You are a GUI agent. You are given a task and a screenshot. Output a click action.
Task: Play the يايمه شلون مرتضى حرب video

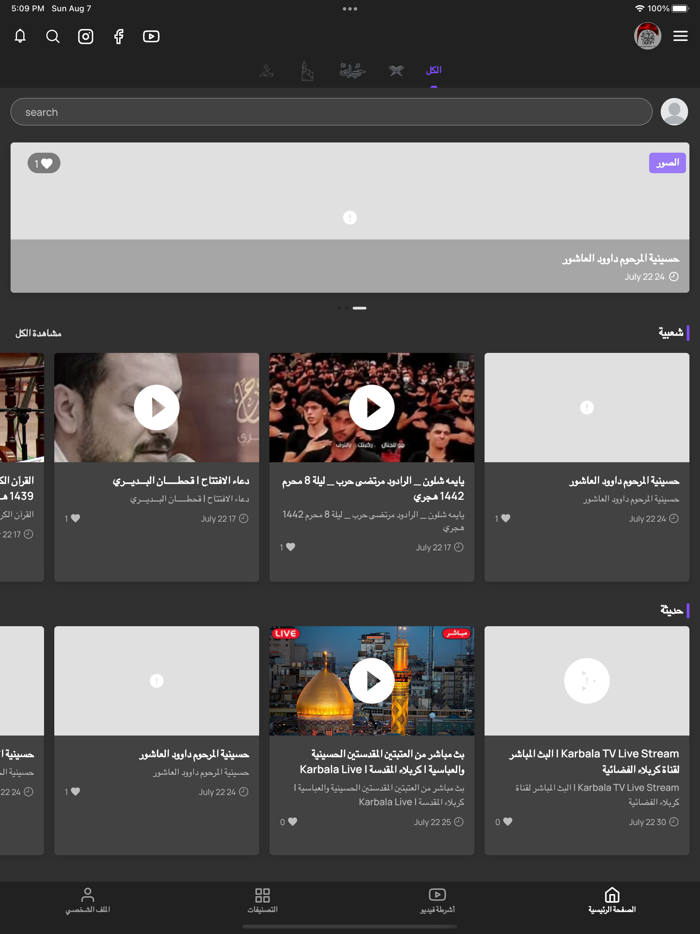pyautogui.click(x=372, y=407)
